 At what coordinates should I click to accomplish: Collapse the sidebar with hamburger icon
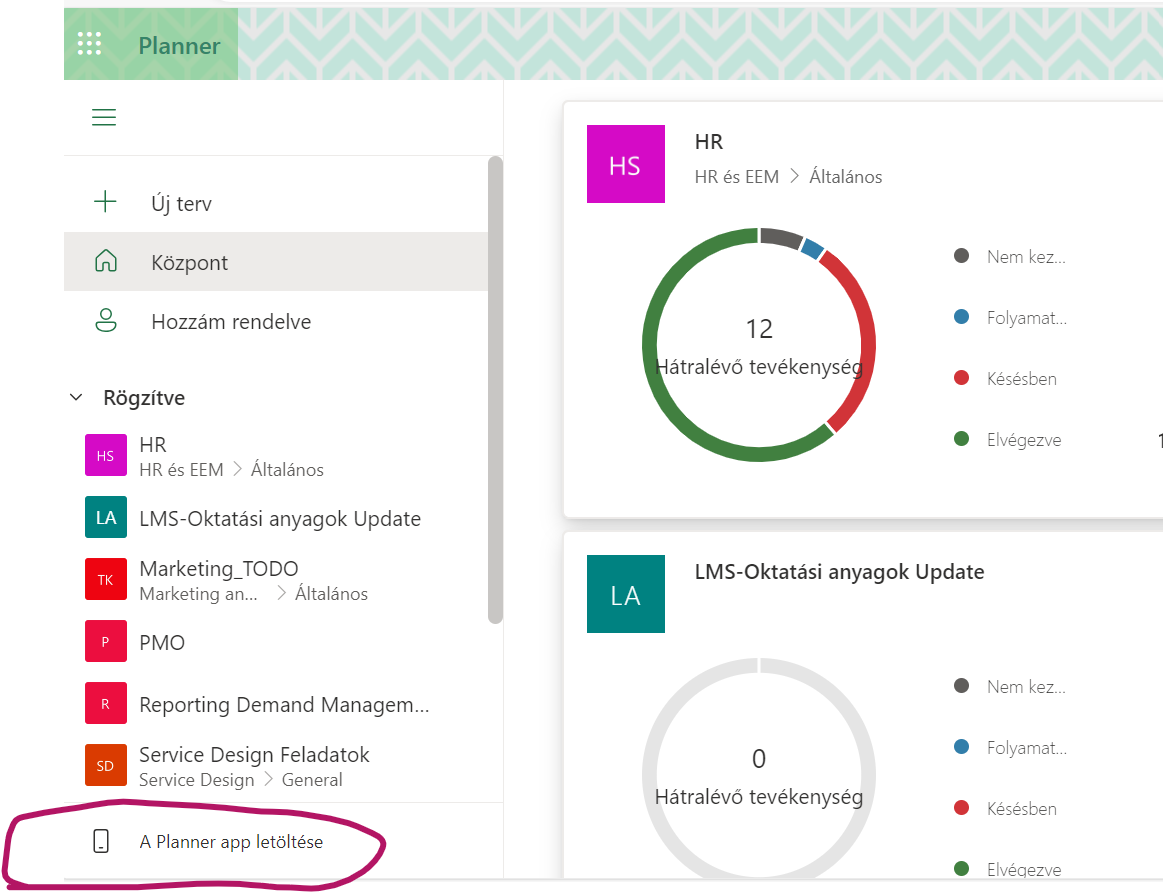(x=104, y=117)
